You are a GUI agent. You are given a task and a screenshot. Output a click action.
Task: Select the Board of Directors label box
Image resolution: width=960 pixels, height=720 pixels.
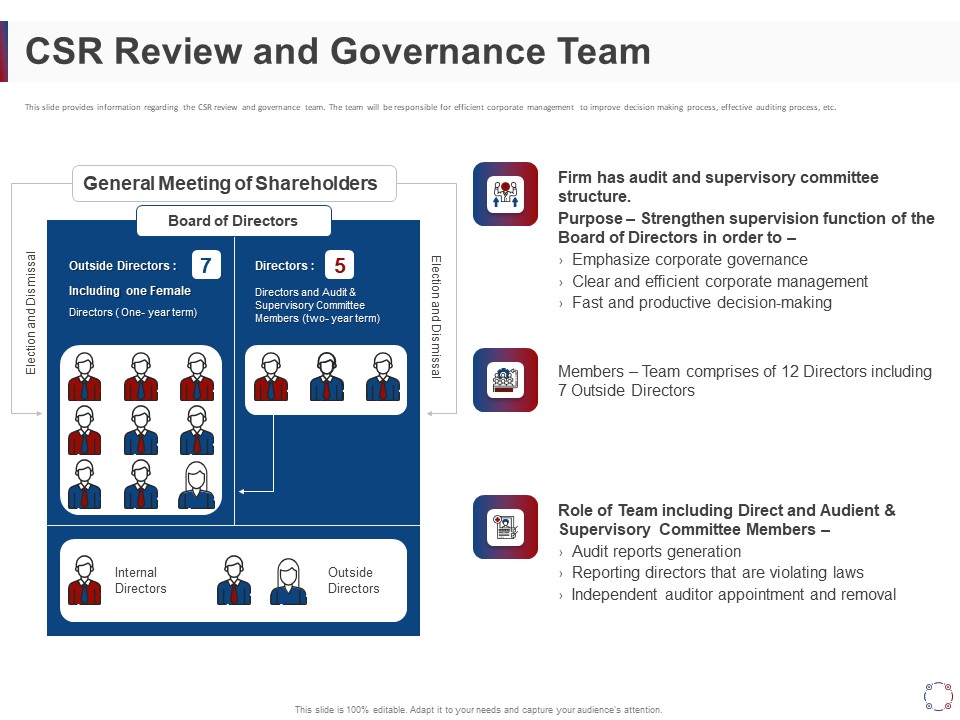pos(234,221)
